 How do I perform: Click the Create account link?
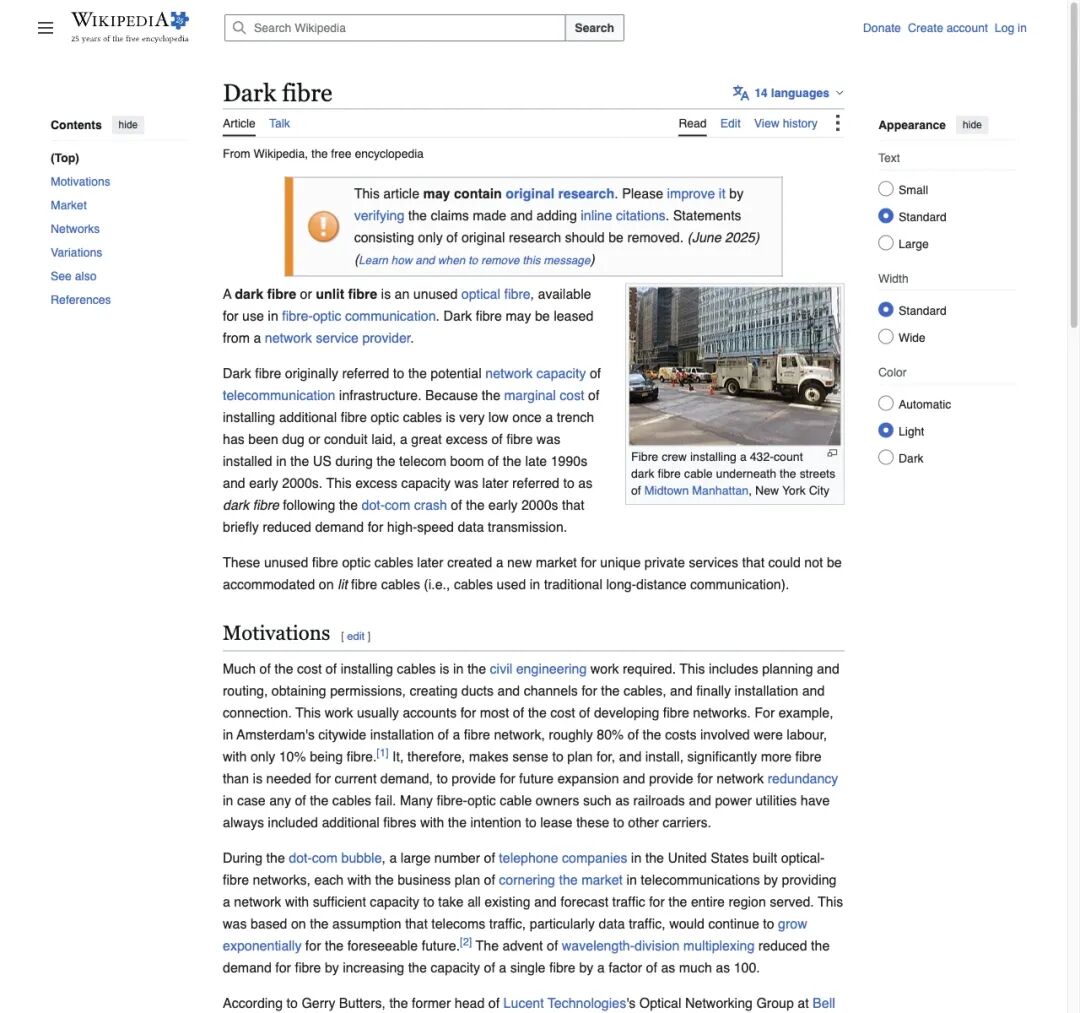[x=947, y=28]
